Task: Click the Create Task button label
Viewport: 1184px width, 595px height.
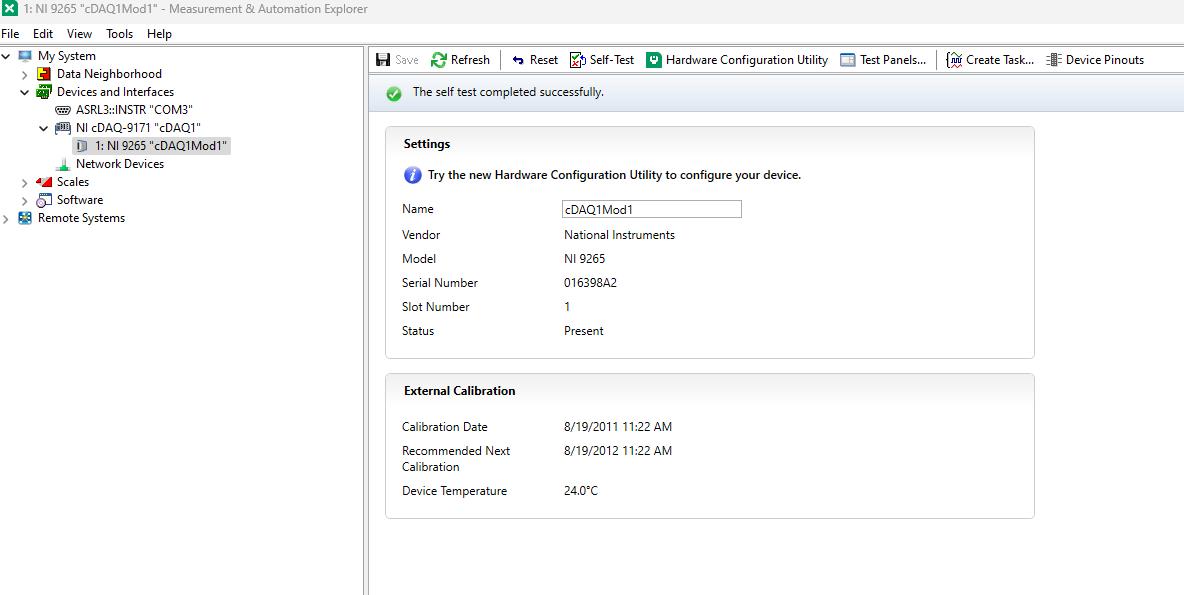Action: (1001, 60)
